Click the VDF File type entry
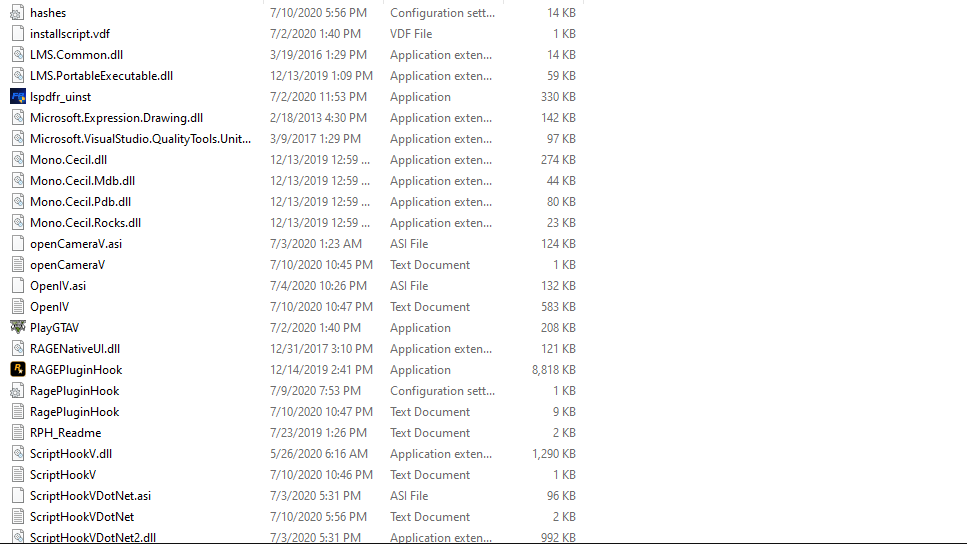Viewport: 967px width, 544px height. click(411, 33)
